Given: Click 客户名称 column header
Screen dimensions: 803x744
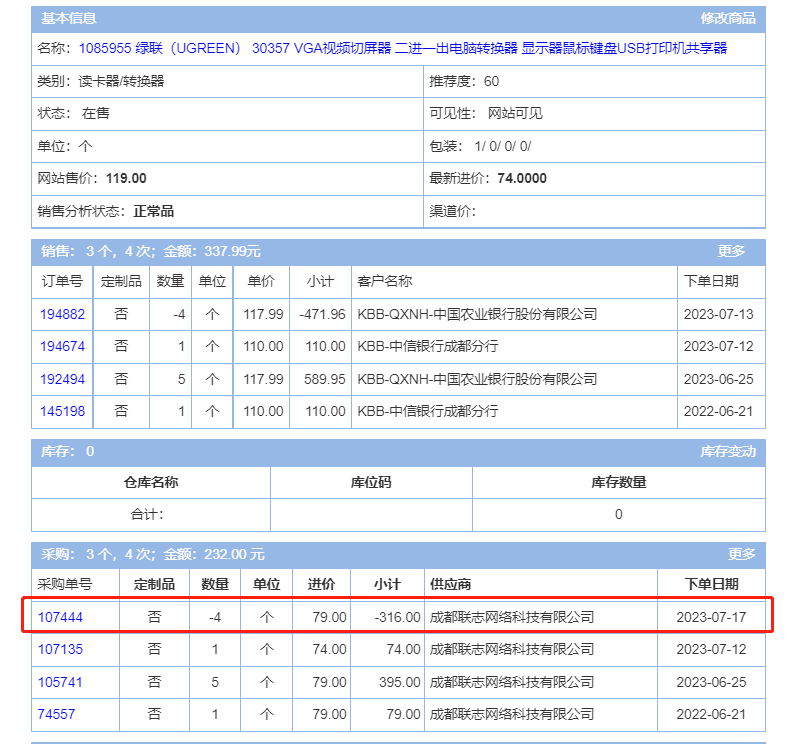Looking at the screenshot, I should 385,281.
